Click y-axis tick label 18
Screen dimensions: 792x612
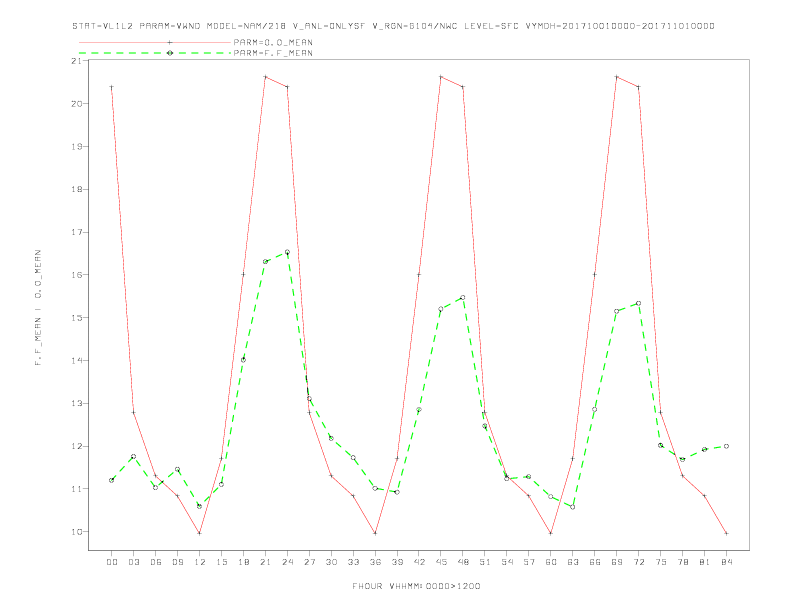pos(76,189)
